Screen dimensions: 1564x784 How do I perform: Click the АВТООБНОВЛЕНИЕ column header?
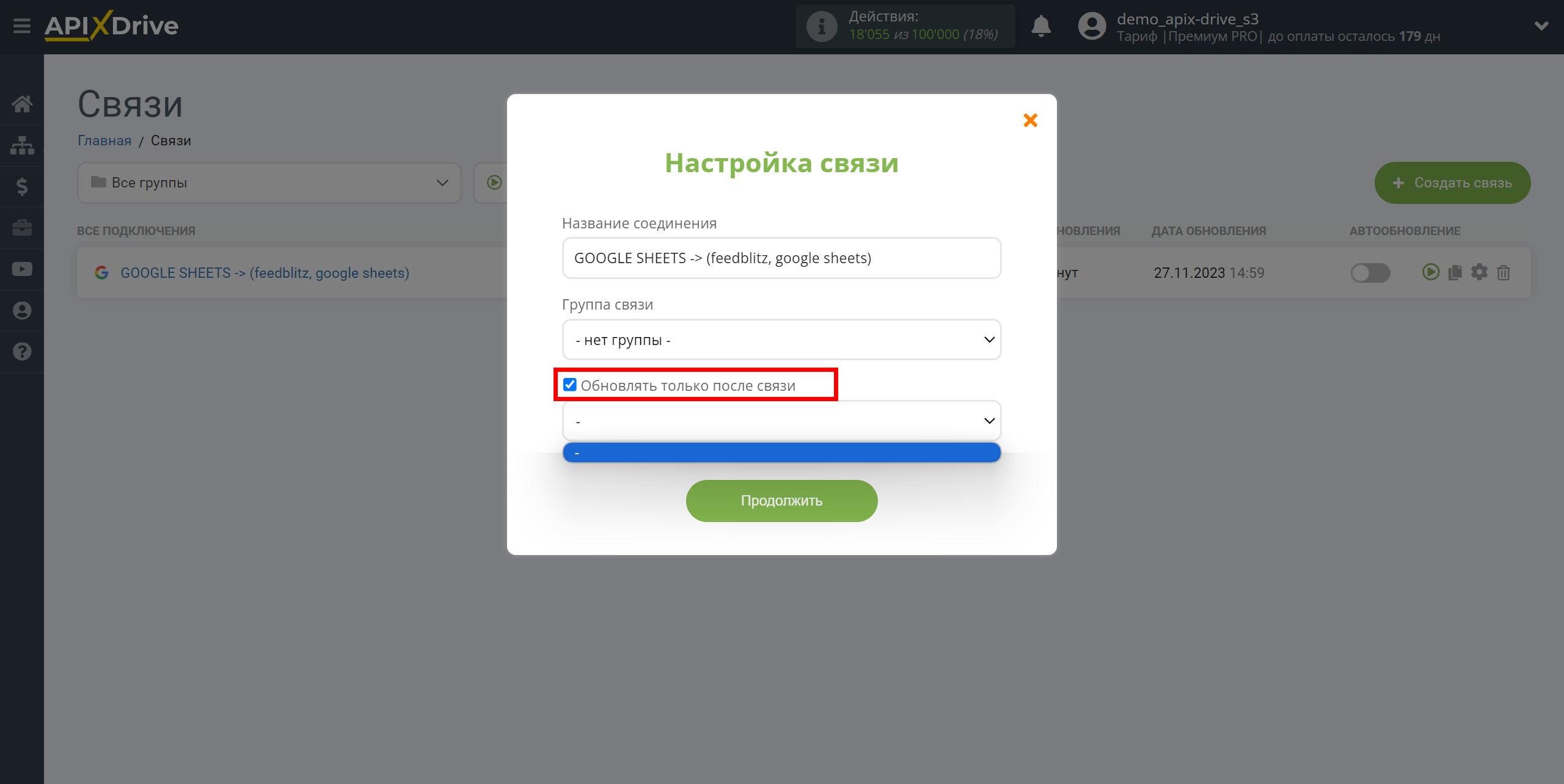[x=1405, y=231]
